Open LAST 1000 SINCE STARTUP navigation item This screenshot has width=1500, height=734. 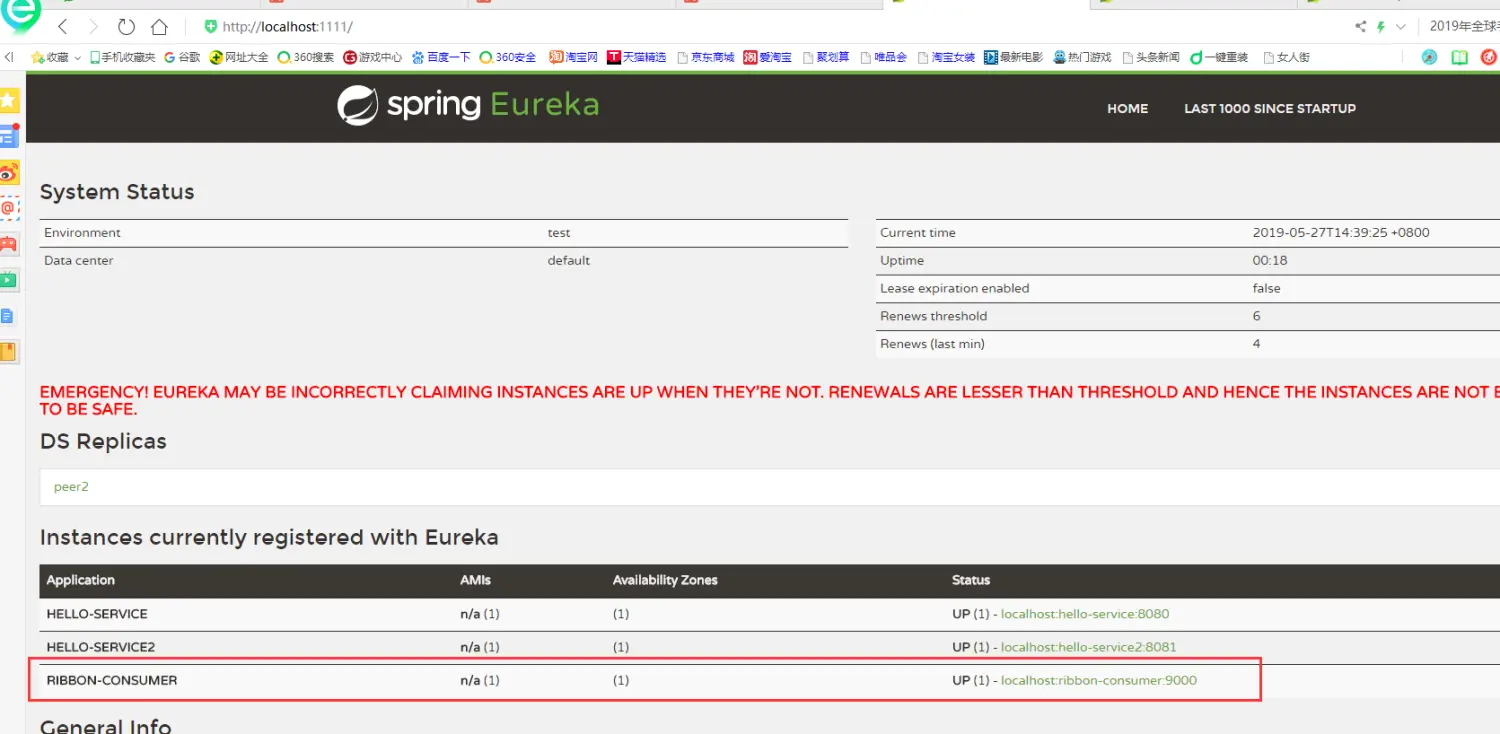(x=1270, y=108)
